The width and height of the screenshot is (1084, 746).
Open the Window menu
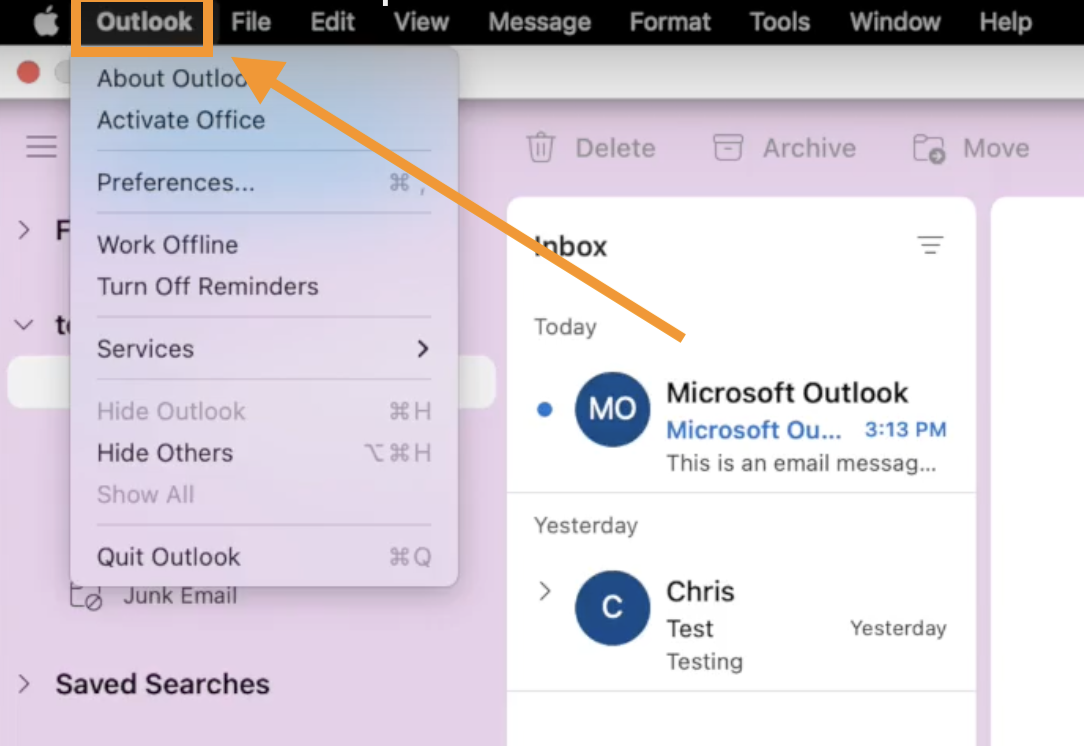point(895,22)
